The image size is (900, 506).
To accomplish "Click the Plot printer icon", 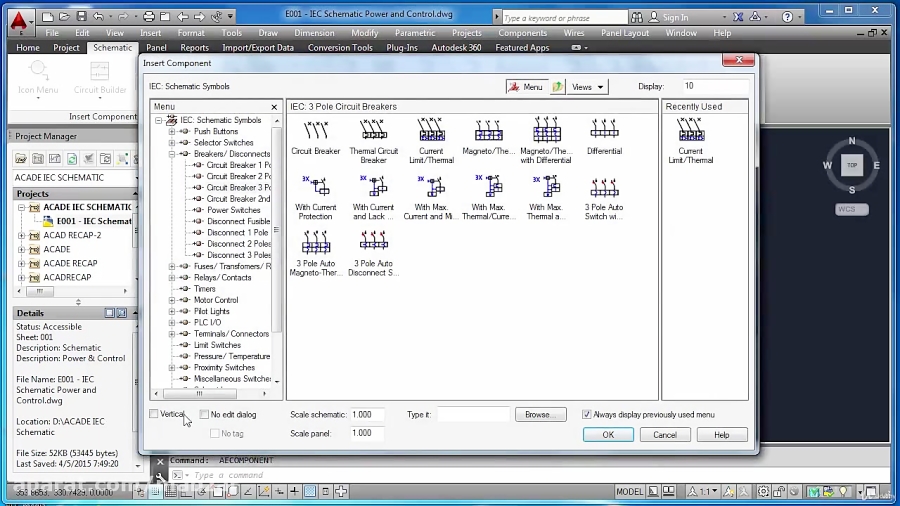I will point(149,17).
